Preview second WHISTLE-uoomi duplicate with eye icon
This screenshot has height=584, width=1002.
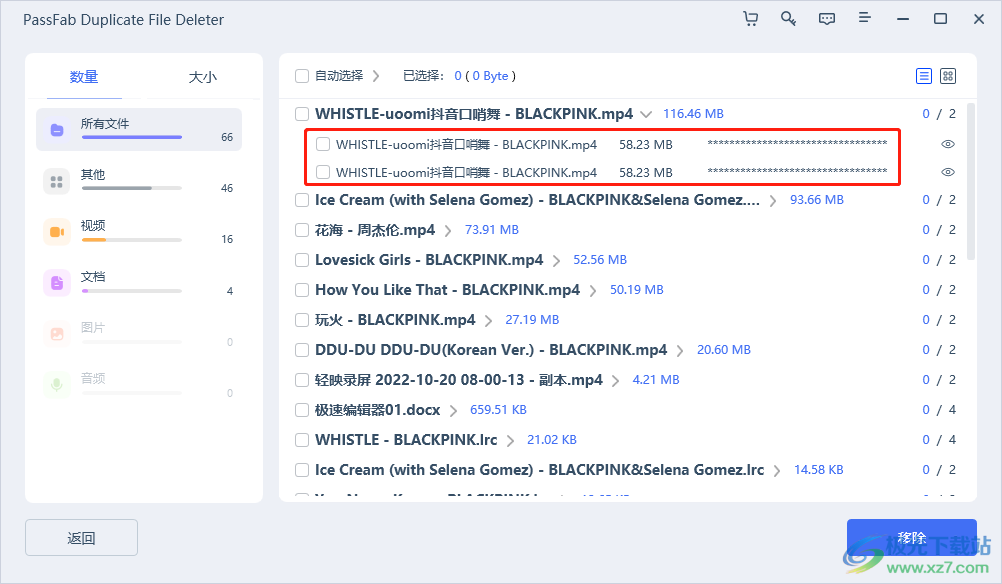(x=948, y=172)
